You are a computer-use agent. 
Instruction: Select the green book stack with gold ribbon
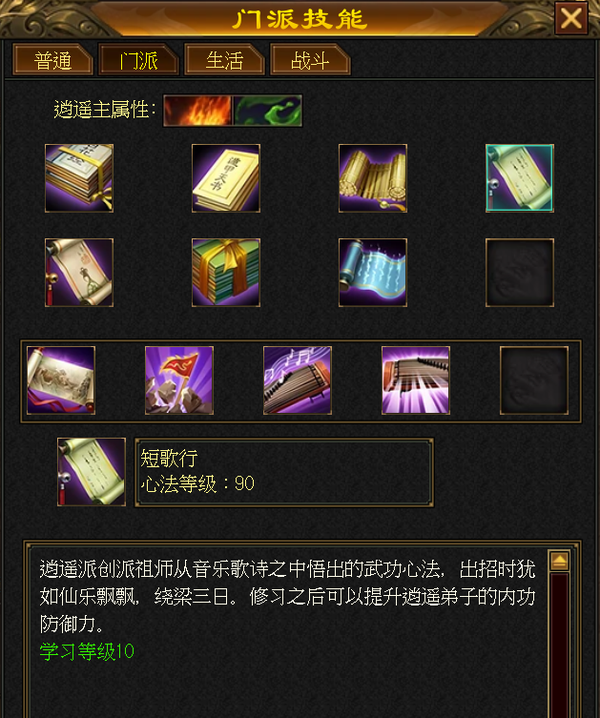[x=226, y=272]
